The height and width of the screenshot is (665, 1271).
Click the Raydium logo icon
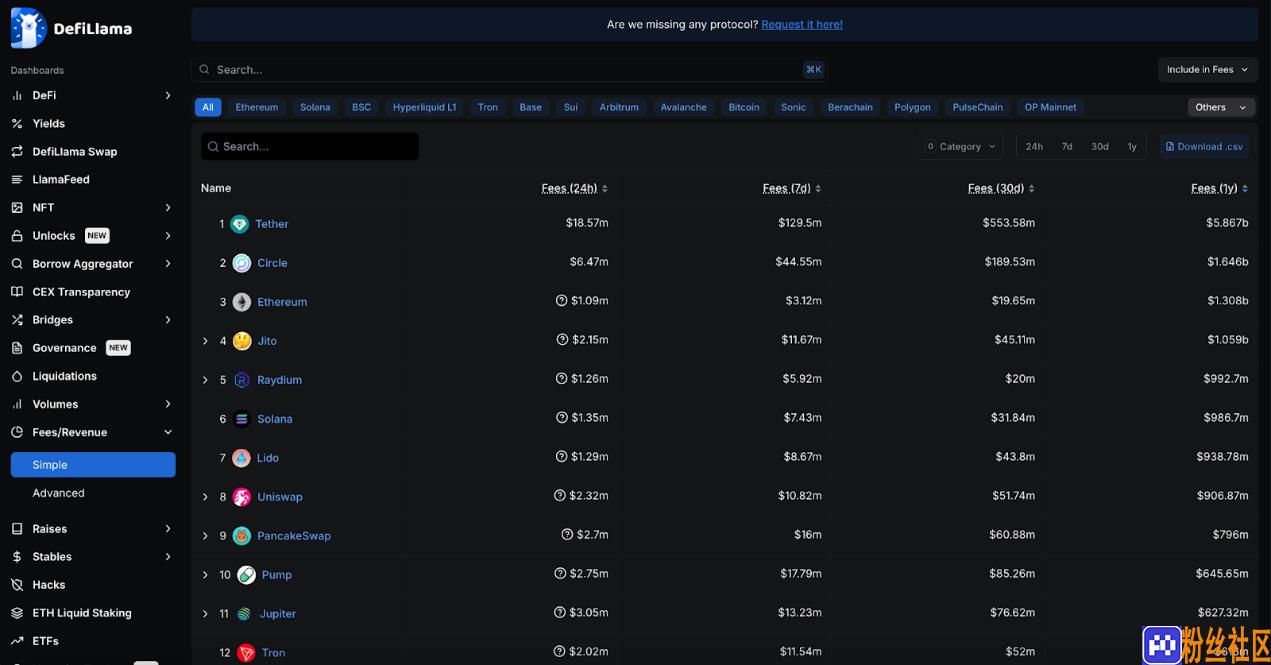242,380
